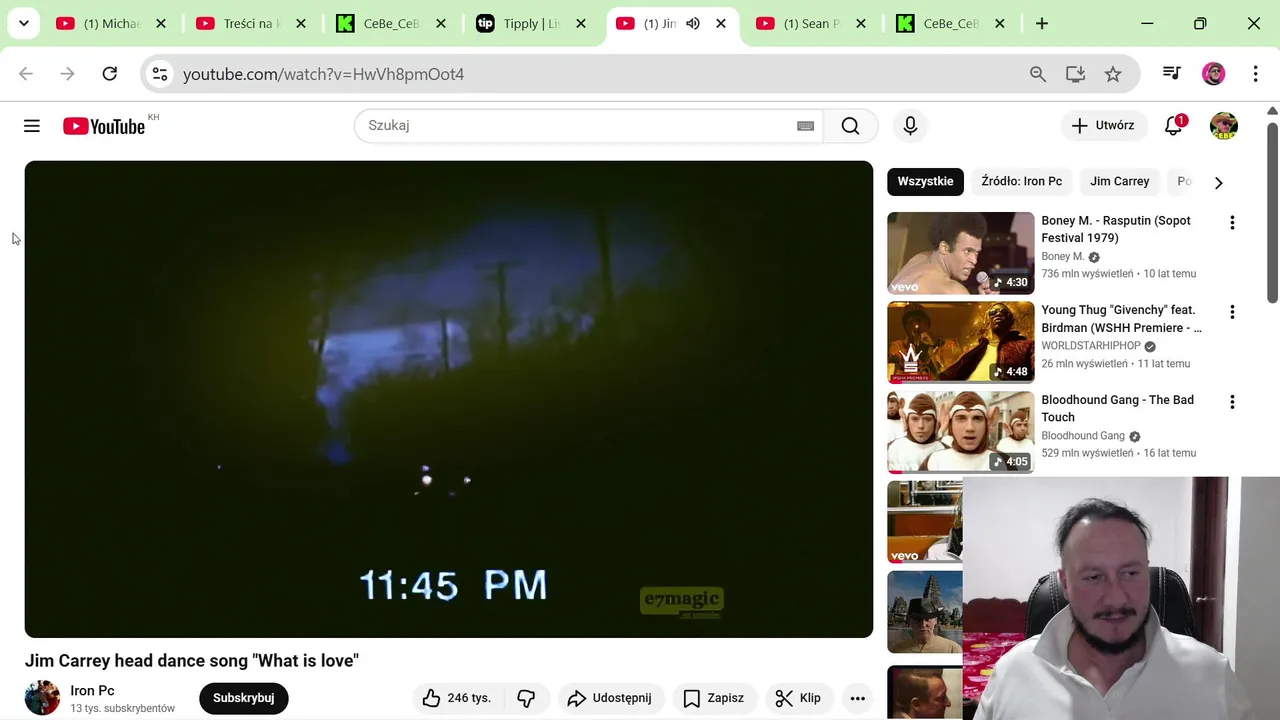The height and width of the screenshot is (720, 1280).
Task: Open the media control icon in the Chrome toolbar
Action: [x=1171, y=74]
